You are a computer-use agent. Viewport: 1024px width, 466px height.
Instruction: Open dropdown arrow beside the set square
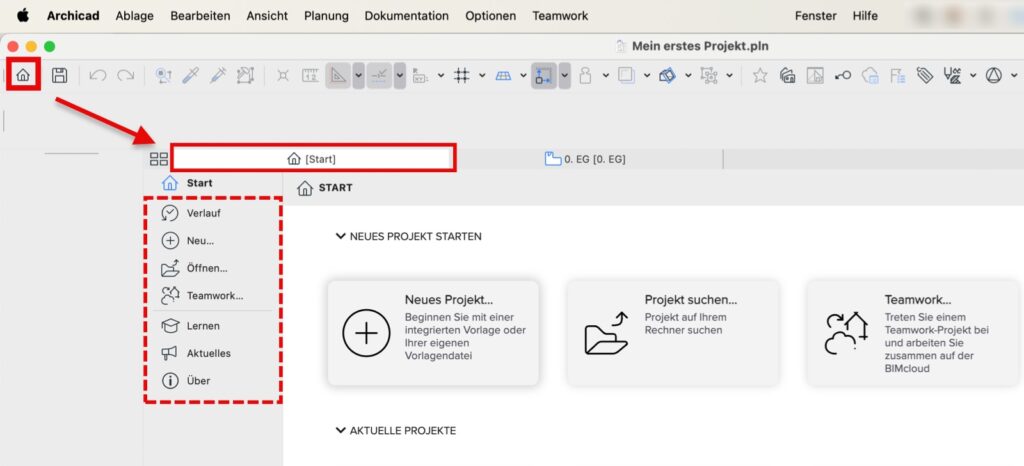[359, 76]
